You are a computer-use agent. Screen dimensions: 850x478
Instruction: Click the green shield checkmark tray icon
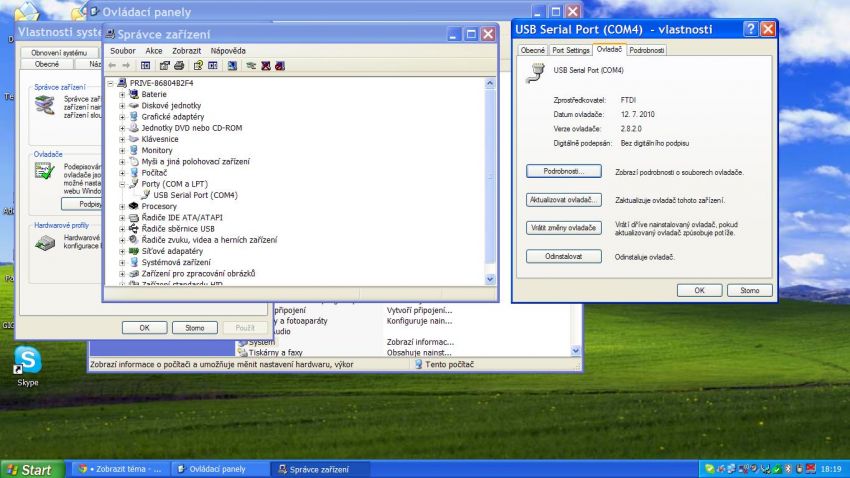pyautogui.click(x=777, y=469)
